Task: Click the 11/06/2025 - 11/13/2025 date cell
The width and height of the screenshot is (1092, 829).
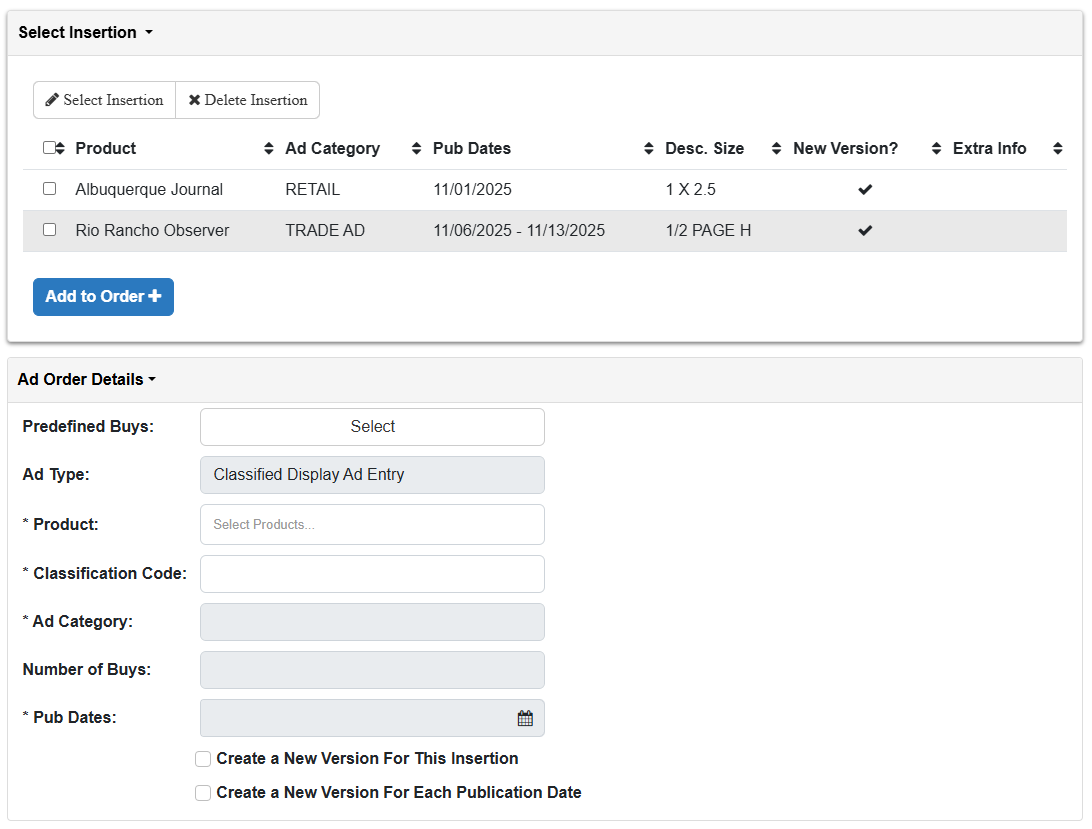Action: pyautogui.click(x=519, y=231)
